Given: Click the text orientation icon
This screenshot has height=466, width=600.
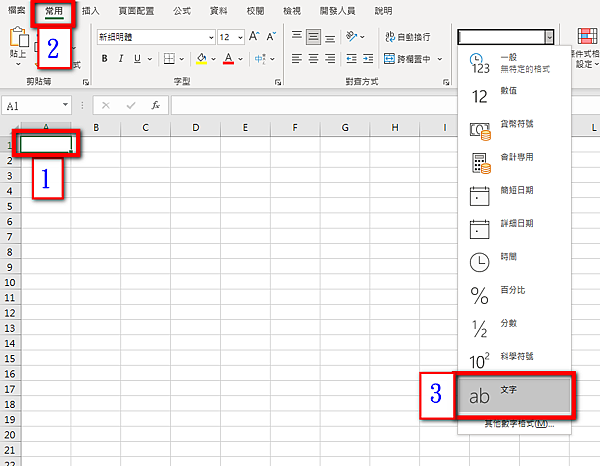Looking at the screenshot, I should (x=351, y=36).
